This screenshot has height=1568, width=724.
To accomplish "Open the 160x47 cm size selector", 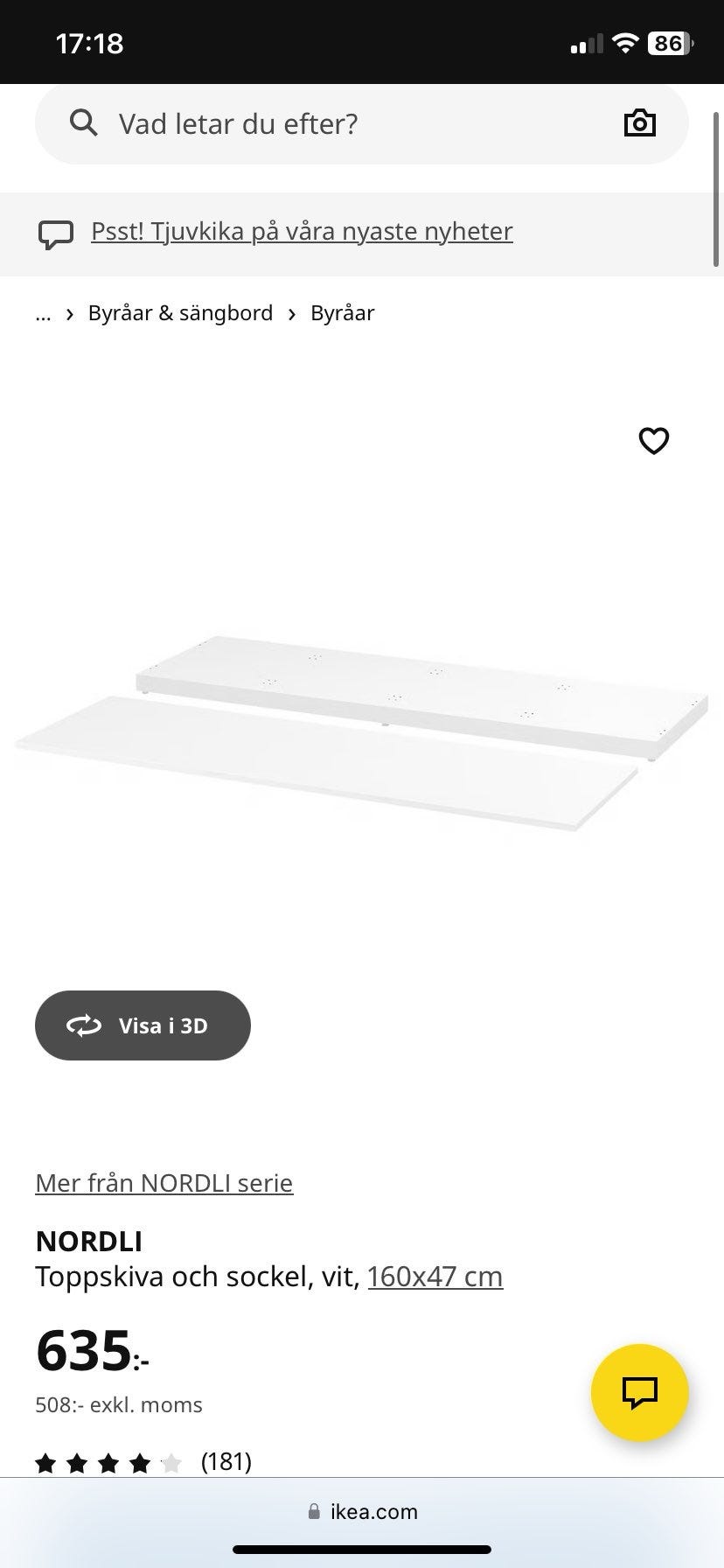I will tap(435, 1277).
